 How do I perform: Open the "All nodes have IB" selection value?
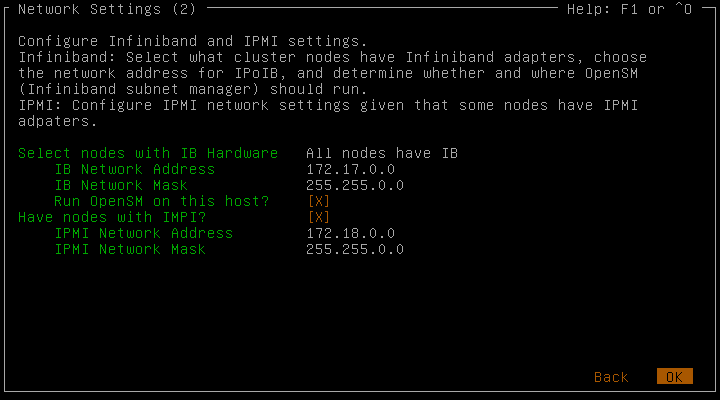click(x=382, y=153)
